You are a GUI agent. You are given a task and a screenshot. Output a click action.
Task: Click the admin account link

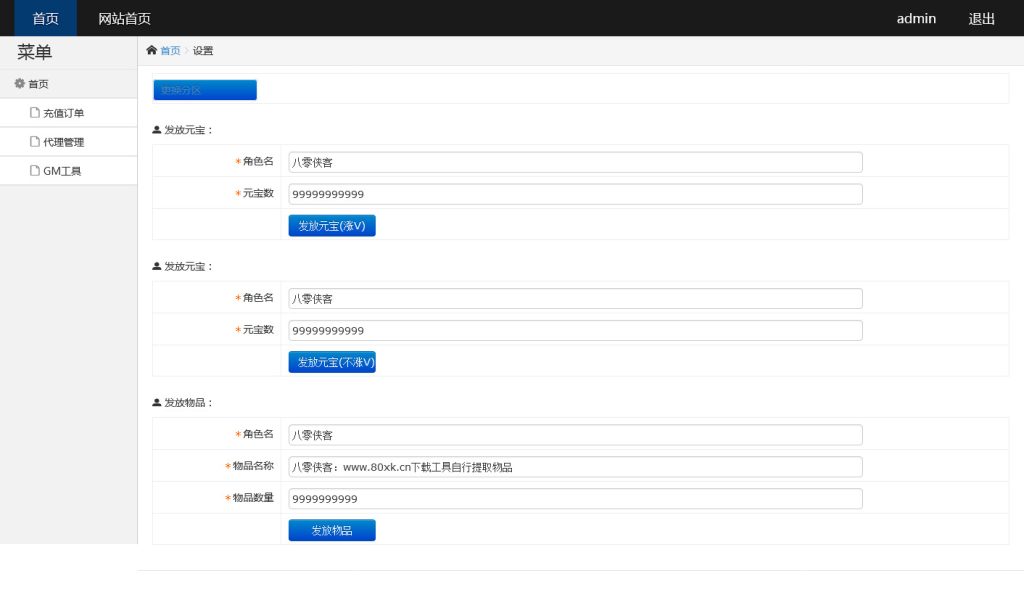[915, 18]
